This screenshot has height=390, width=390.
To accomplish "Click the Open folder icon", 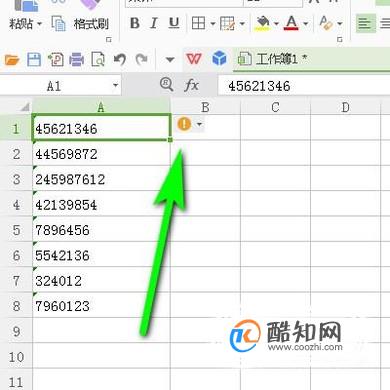I will pyautogui.click(x=12, y=60).
